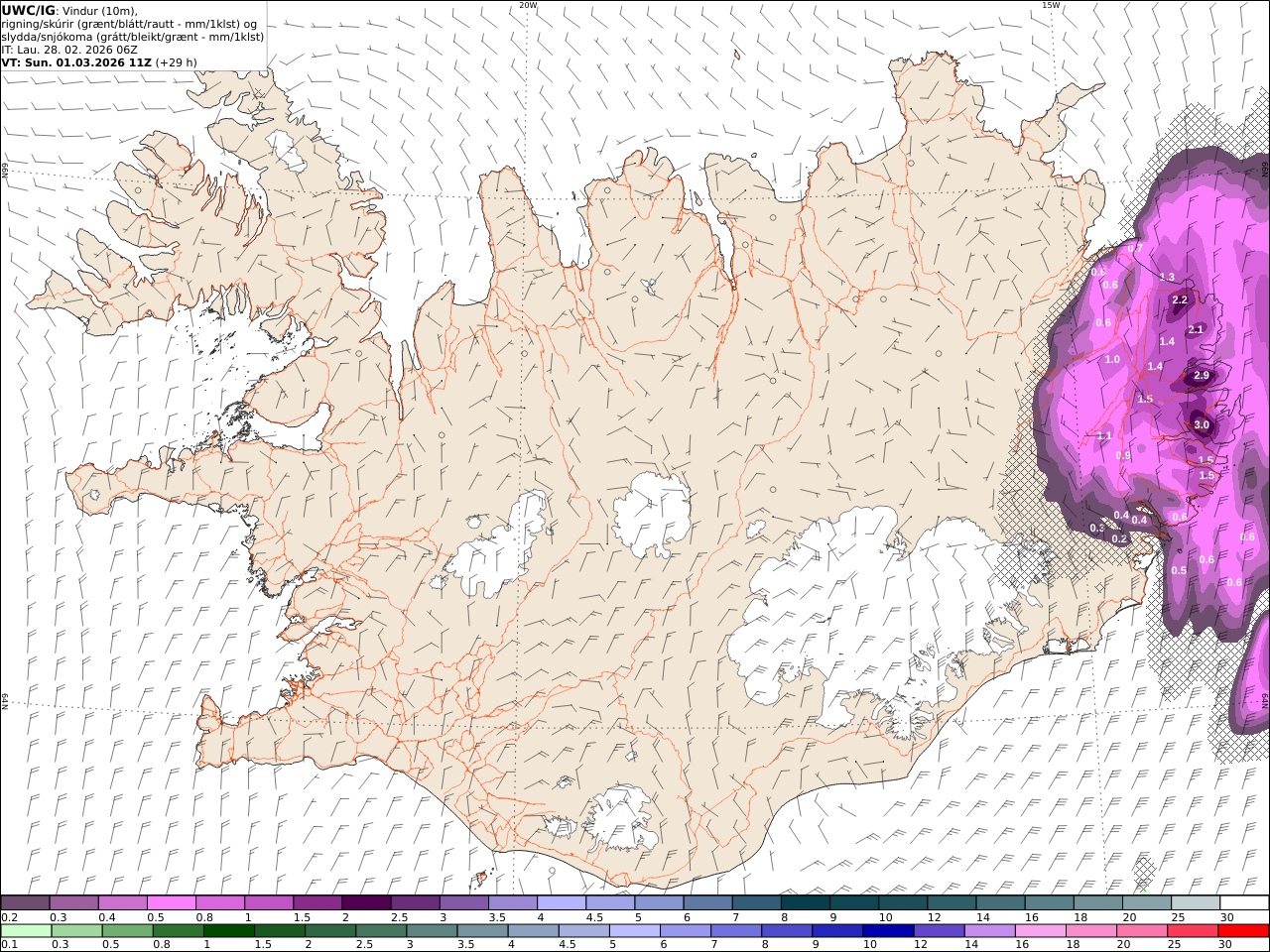
Task: Click the 15W longitude label
Action: (1051, 5)
